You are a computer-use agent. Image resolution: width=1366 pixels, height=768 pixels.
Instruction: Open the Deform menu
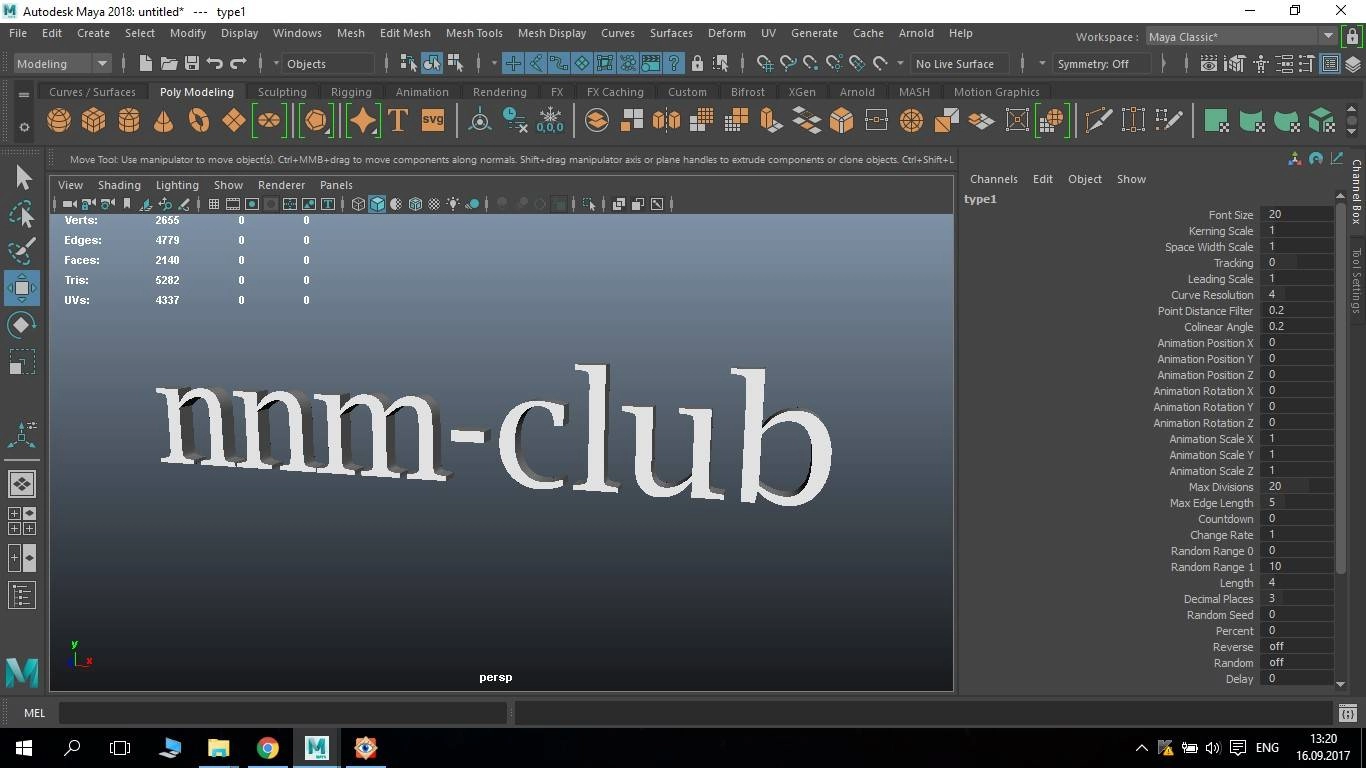click(x=727, y=33)
